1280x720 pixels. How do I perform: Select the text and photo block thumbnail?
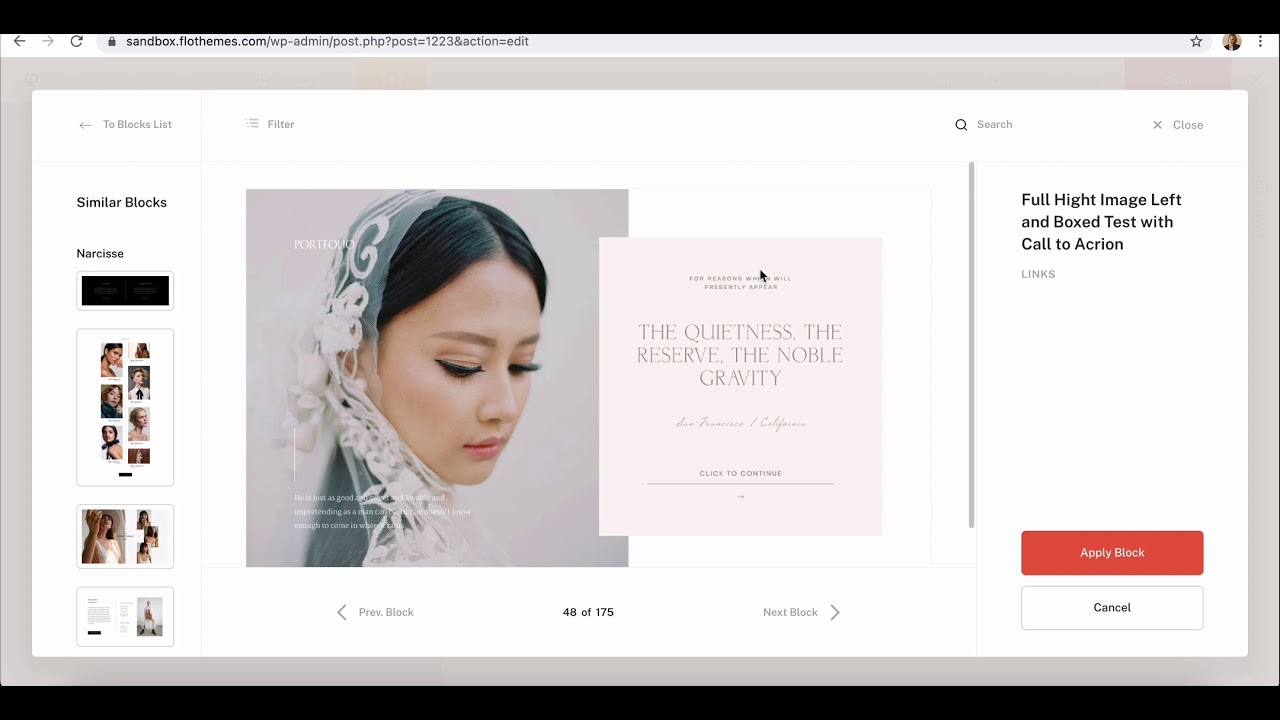click(125, 617)
